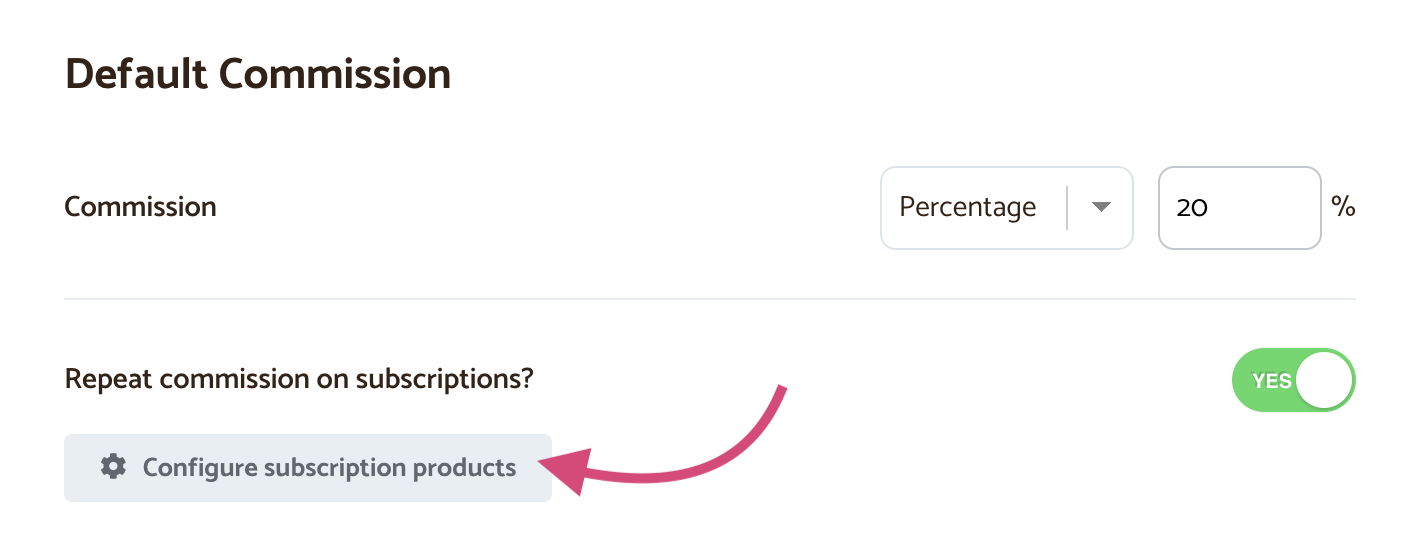The image size is (1408, 554).
Task: Click the YES label on the green switch
Action: click(x=1271, y=381)
